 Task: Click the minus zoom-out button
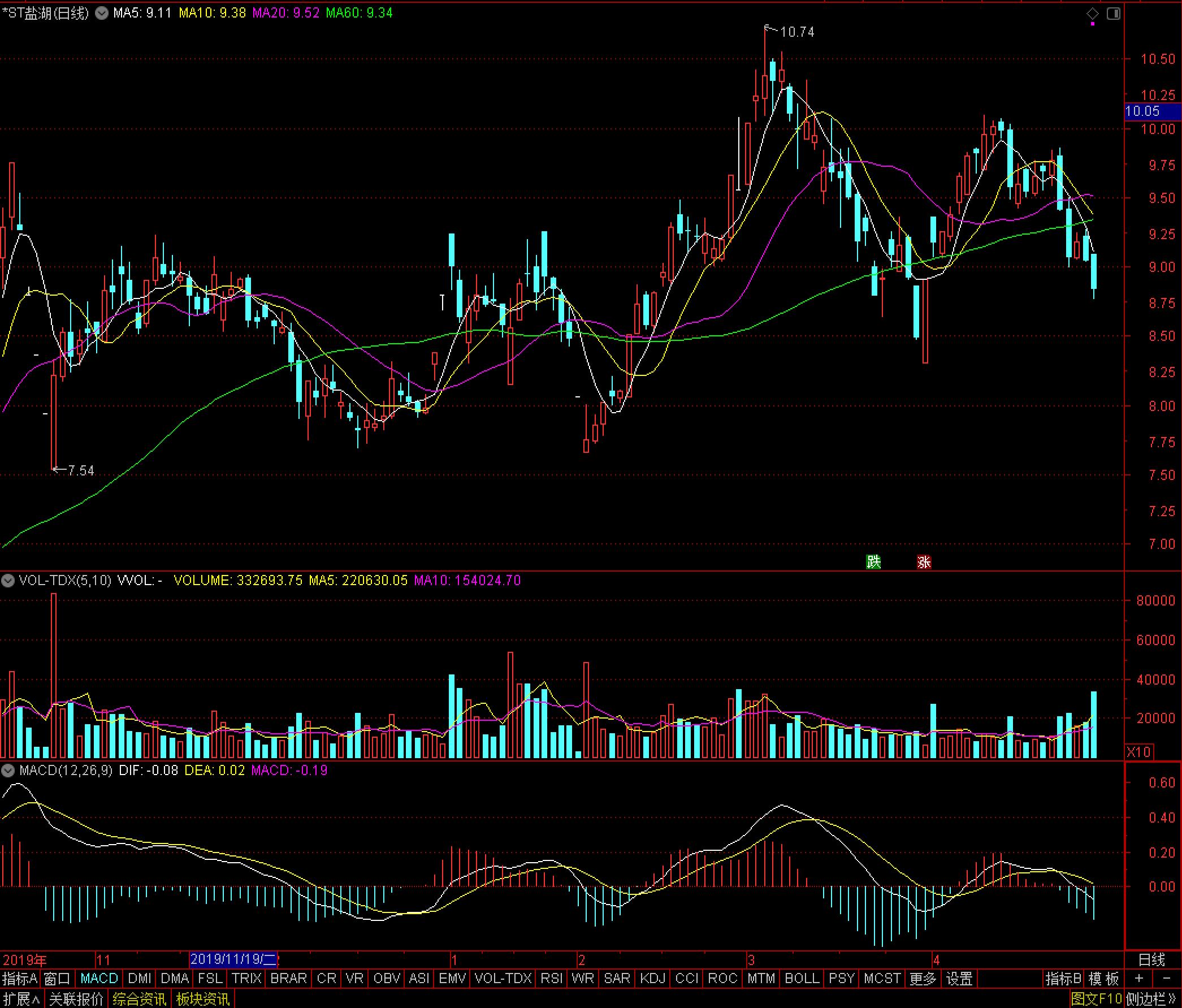[x=1166, y=979]
